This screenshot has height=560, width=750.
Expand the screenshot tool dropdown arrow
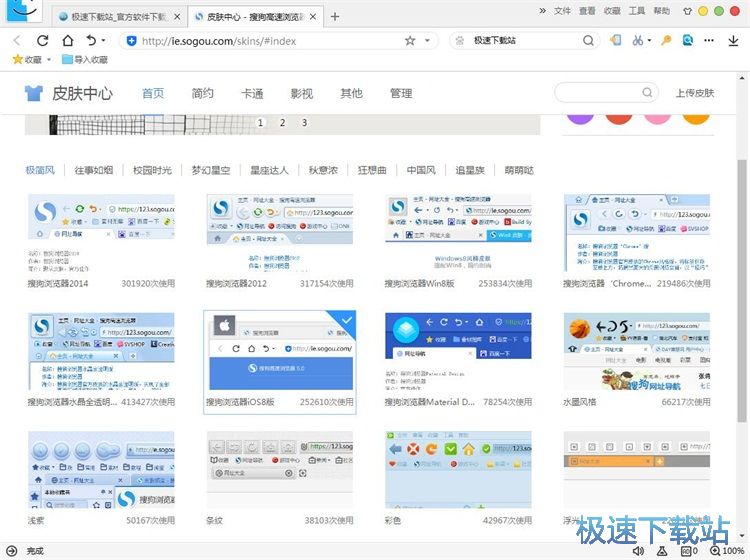click(x=649, y=41)
